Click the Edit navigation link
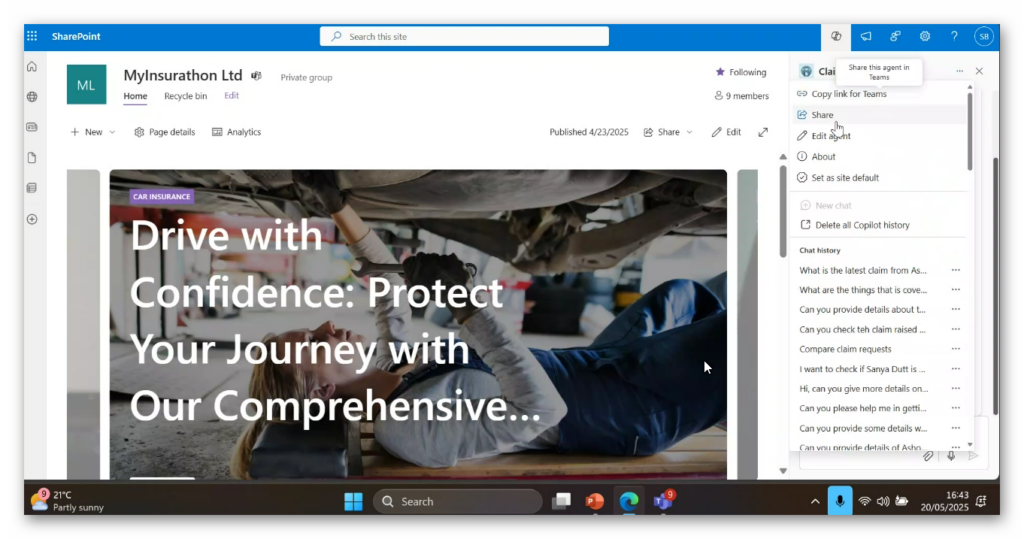The height and width of the screenshot is (539, 1024). (x=231, y=95)
